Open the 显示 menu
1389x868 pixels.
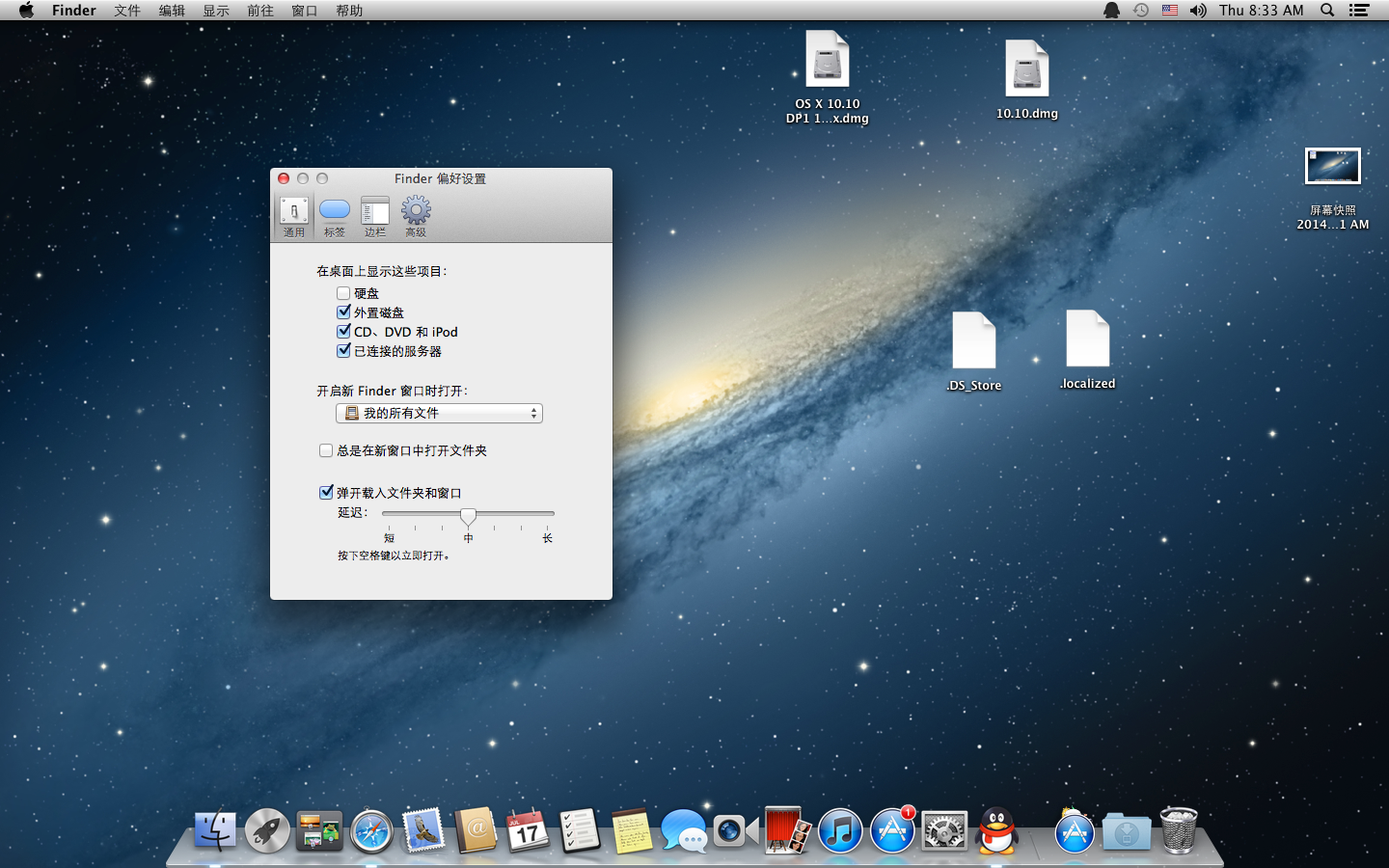point(216,11)
